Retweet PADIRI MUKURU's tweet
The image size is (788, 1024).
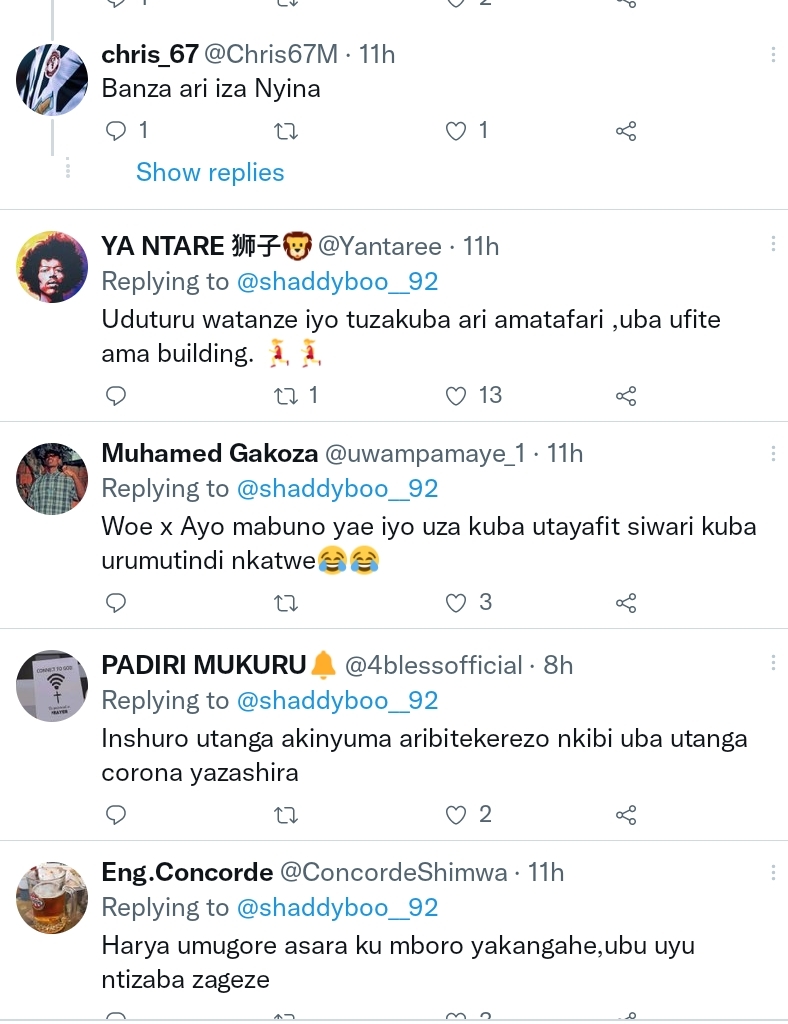[286, 815]
